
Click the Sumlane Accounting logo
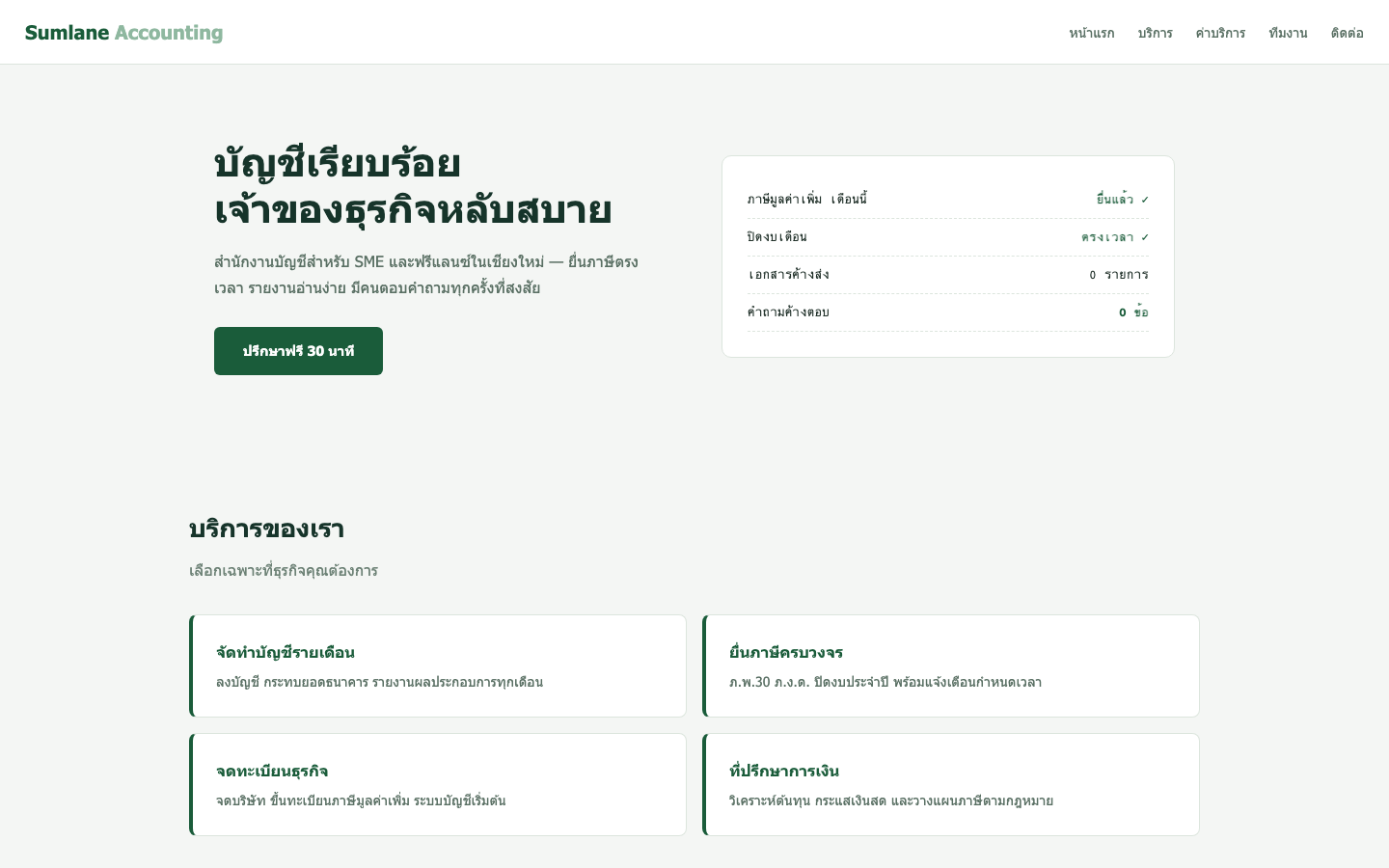[x=123, y=33]
